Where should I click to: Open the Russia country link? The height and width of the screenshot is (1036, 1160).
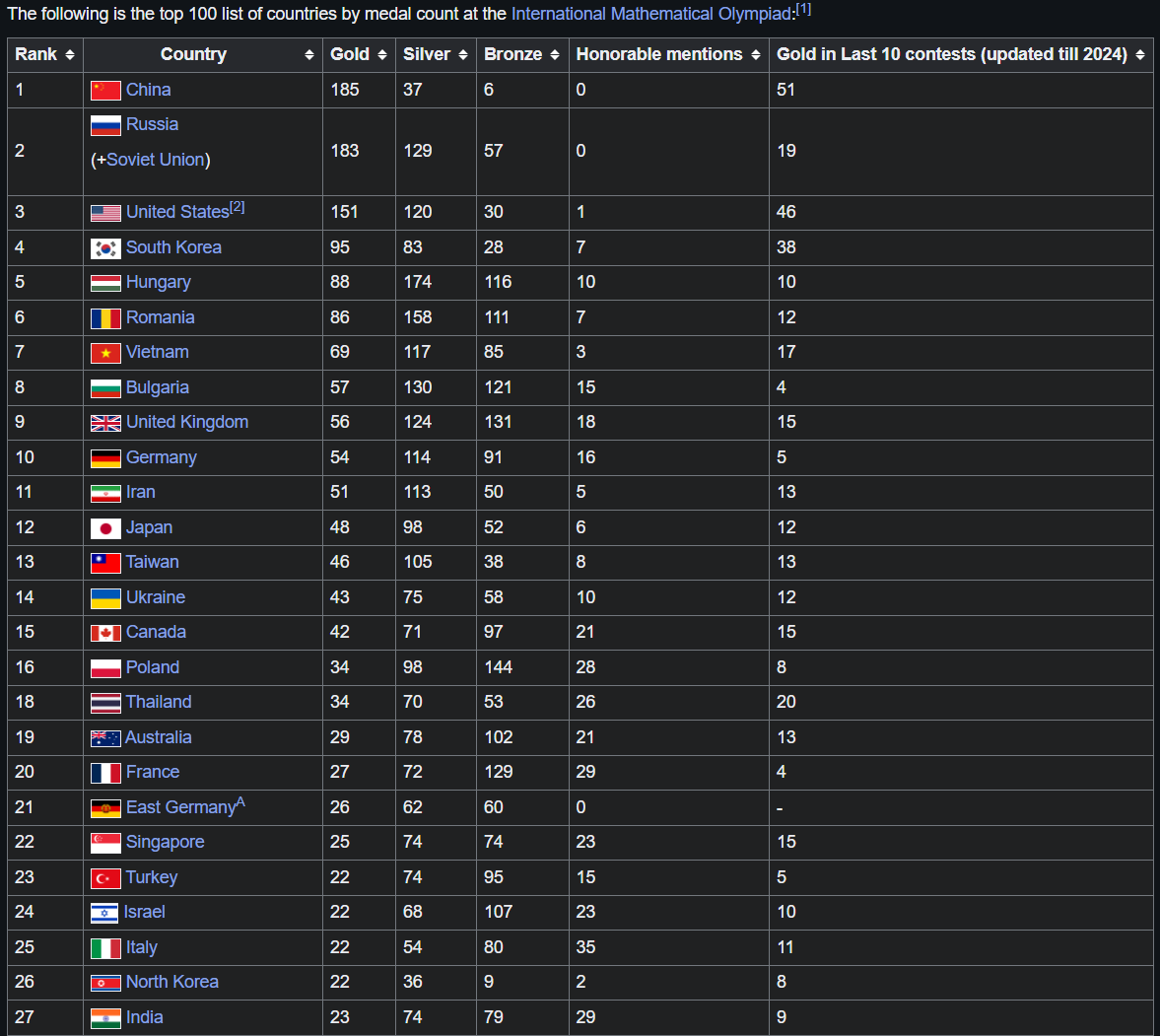click(152, 124)
